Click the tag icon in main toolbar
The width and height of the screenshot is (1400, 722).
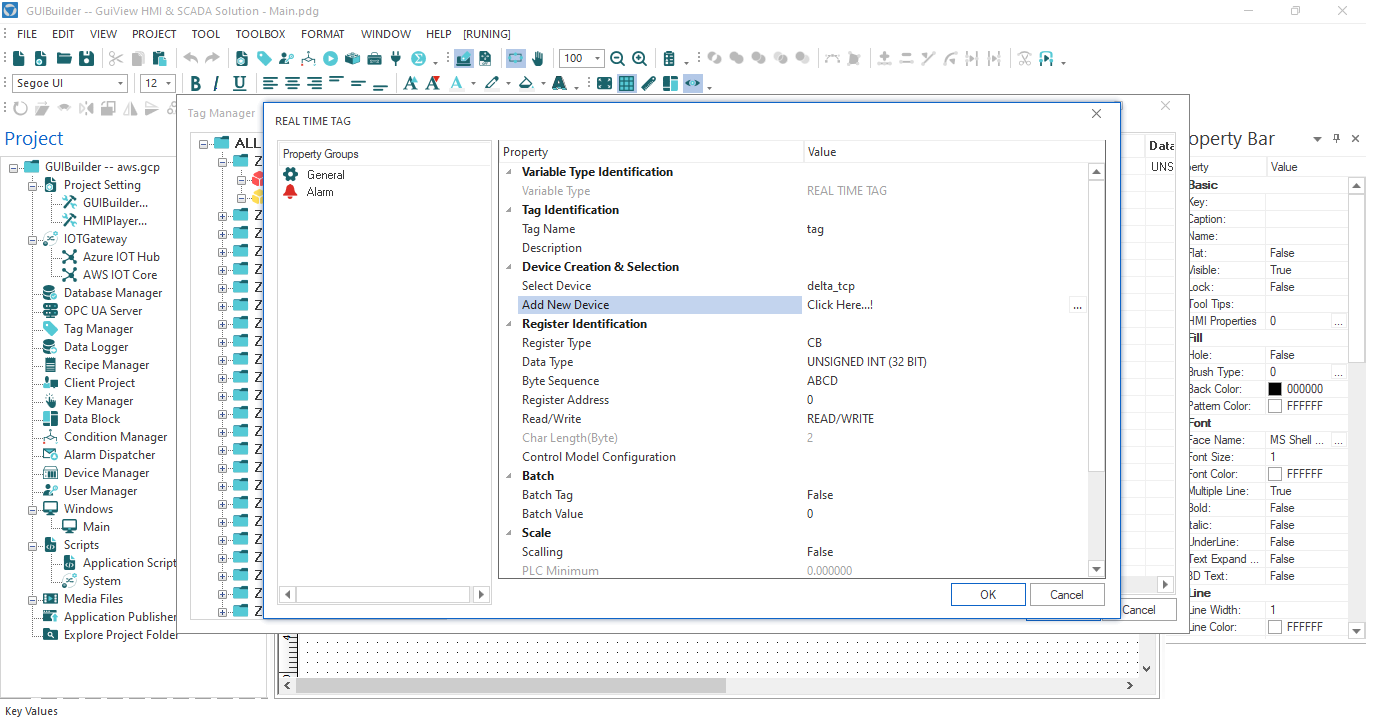click(x=264, y=58)
